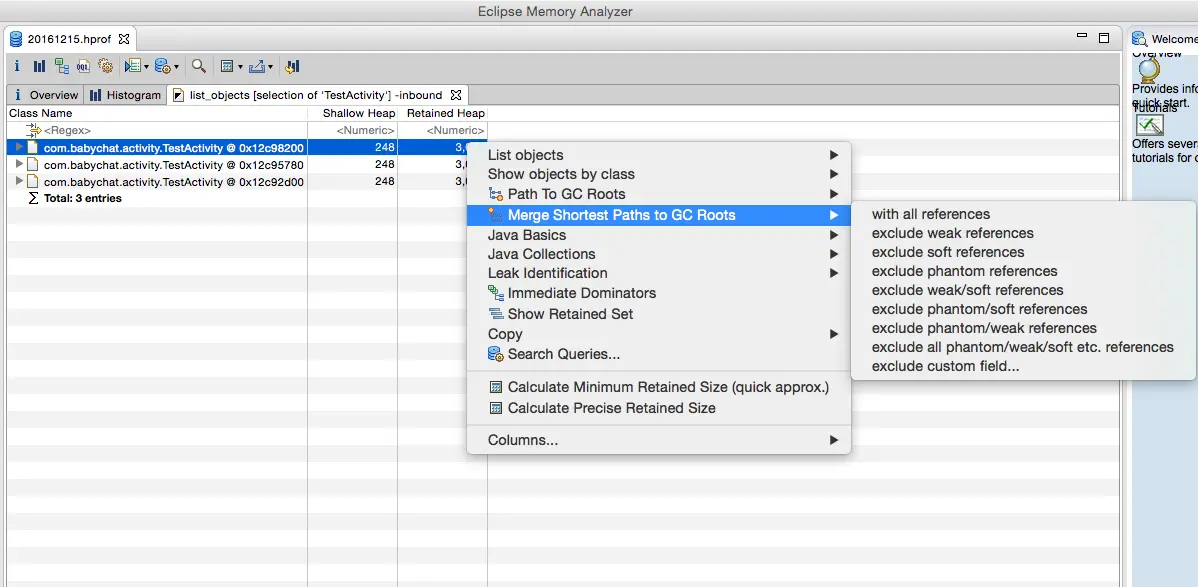Select 'exclude phantom/soft references' option
1198x587 pixels.
point(1023,310)
